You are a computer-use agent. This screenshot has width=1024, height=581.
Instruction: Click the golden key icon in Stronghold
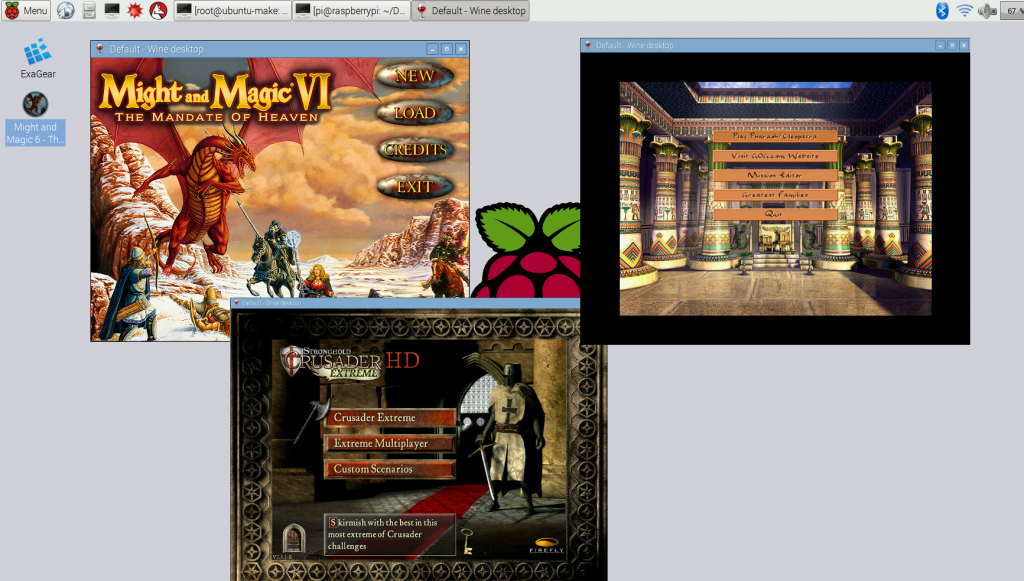click(467, 541)
